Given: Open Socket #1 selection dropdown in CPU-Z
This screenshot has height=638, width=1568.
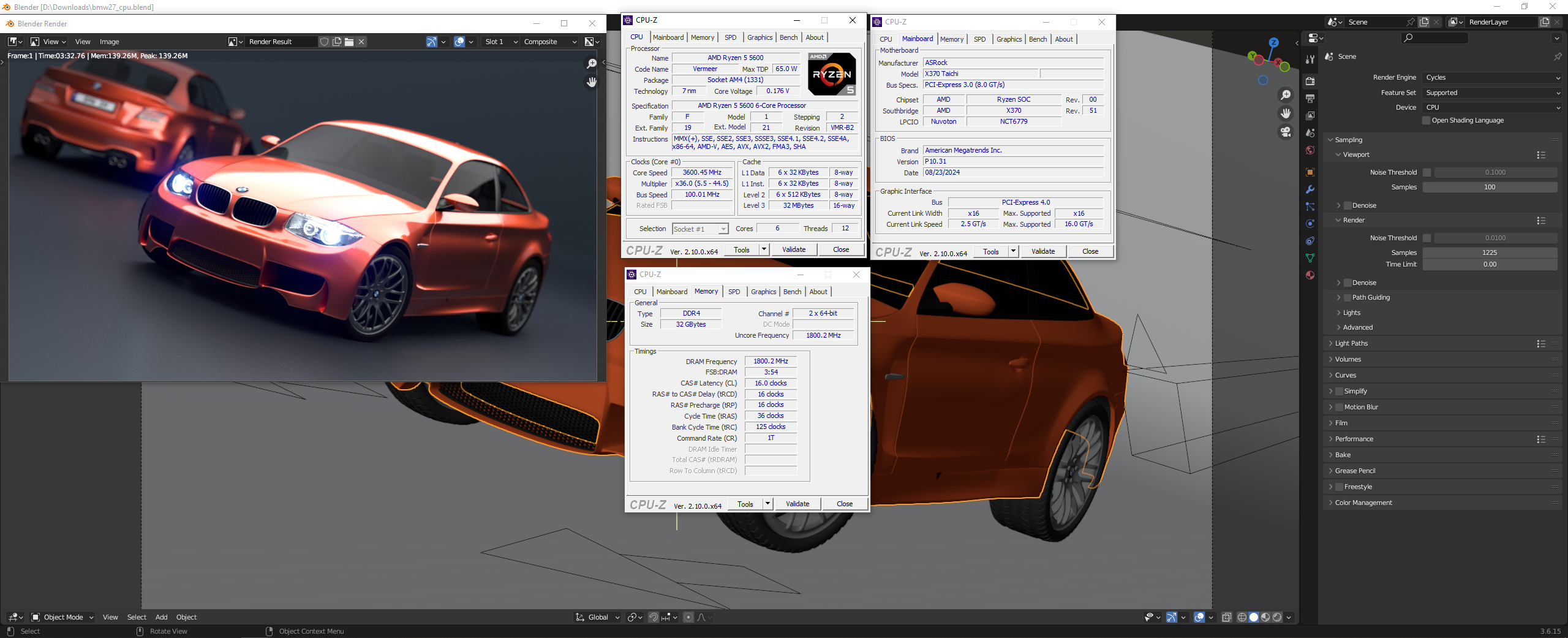Looking at the screenshot, I should click(x=700, y=229).
